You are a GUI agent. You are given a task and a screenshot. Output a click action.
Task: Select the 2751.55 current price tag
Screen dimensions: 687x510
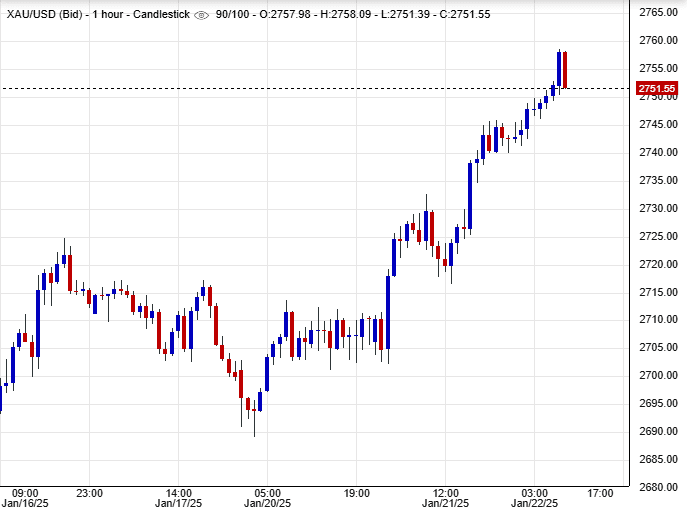(x=658, y=89)
